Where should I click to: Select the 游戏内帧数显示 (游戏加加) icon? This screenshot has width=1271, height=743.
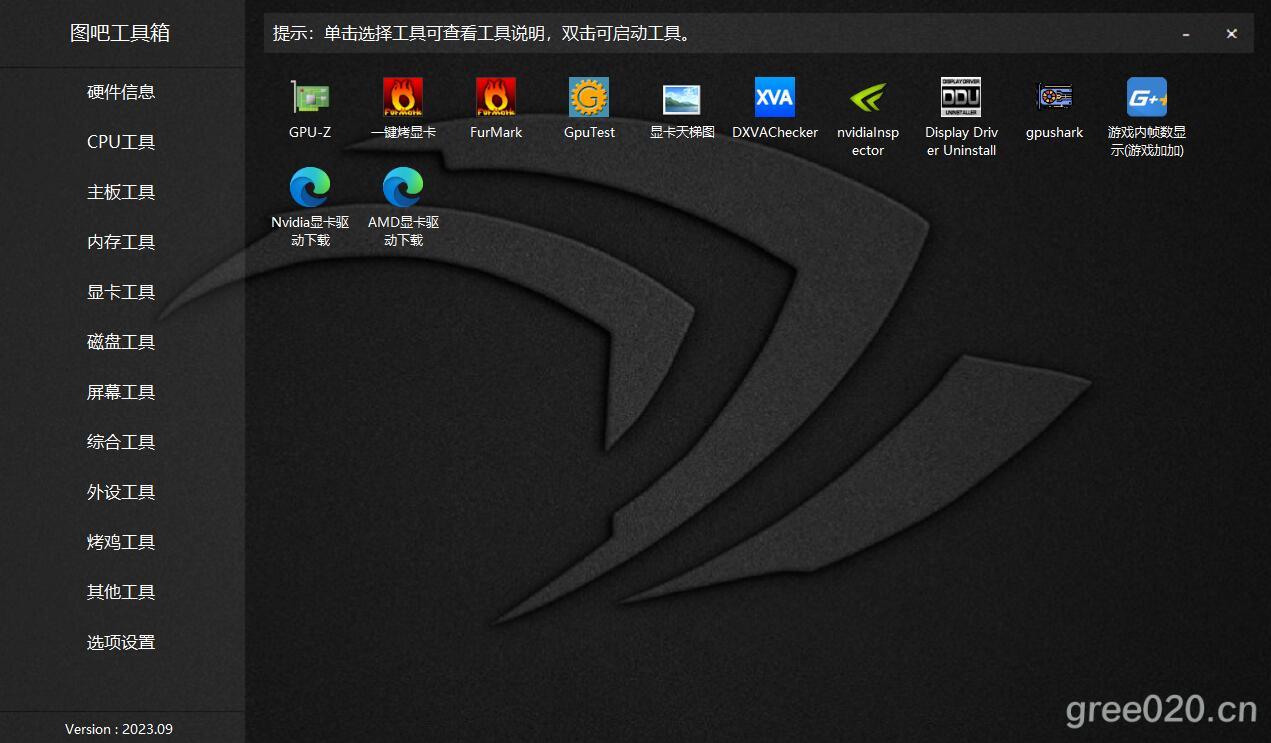pos(1146,98)
